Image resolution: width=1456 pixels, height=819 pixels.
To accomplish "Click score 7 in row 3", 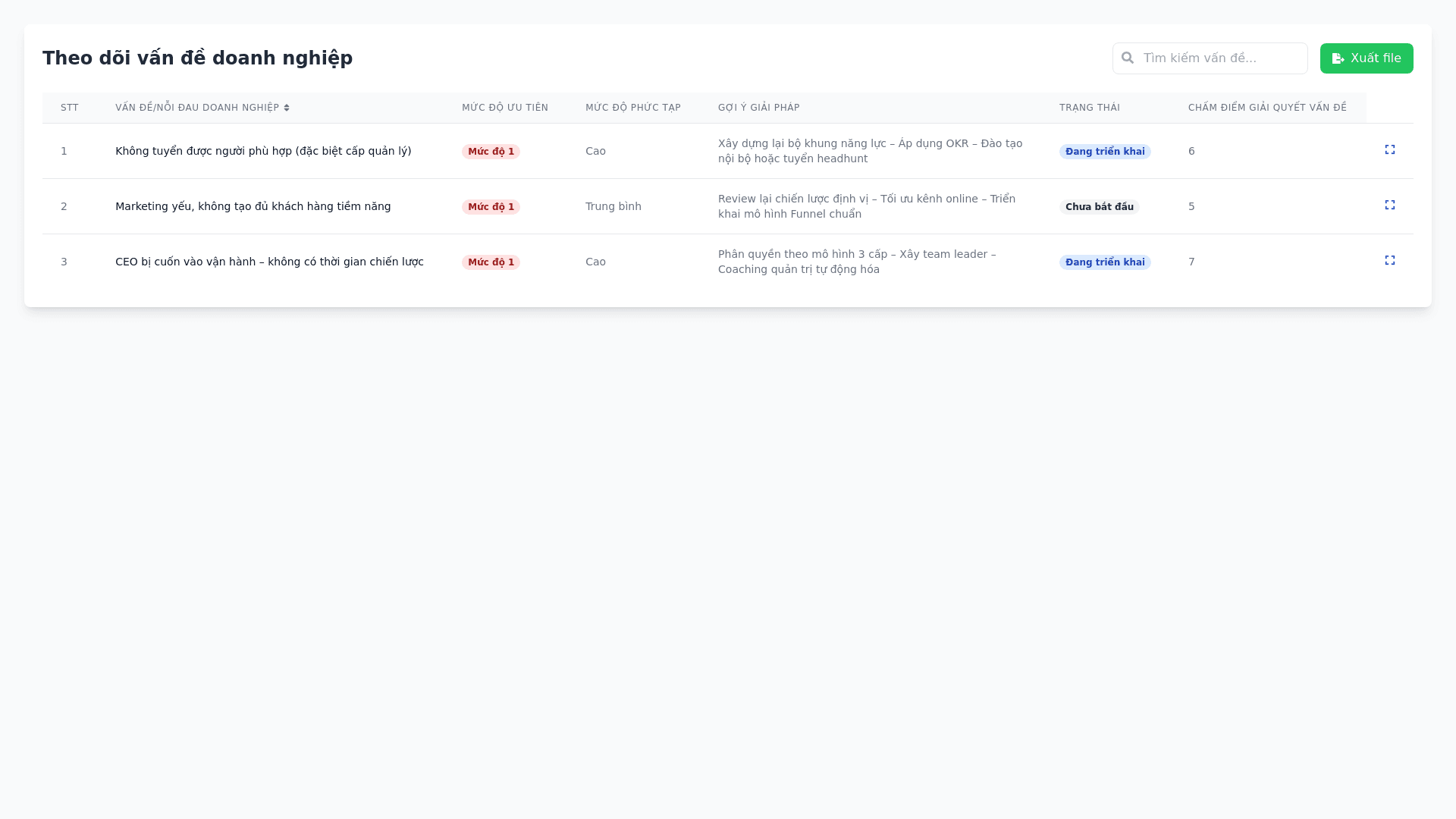I will point(1191,262).
